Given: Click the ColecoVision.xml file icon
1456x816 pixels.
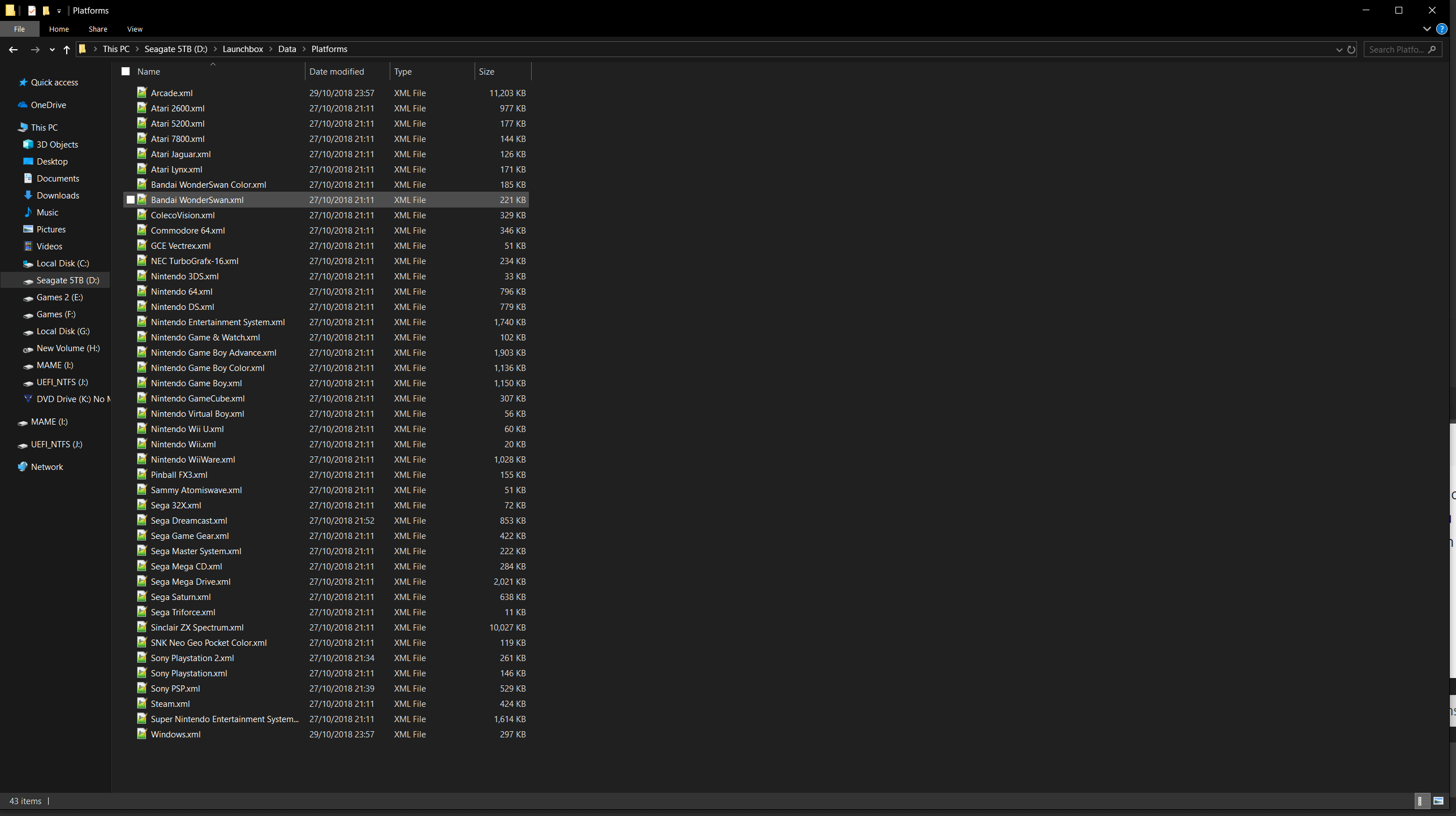Looking at the screenshot, I should click(142, 215).
